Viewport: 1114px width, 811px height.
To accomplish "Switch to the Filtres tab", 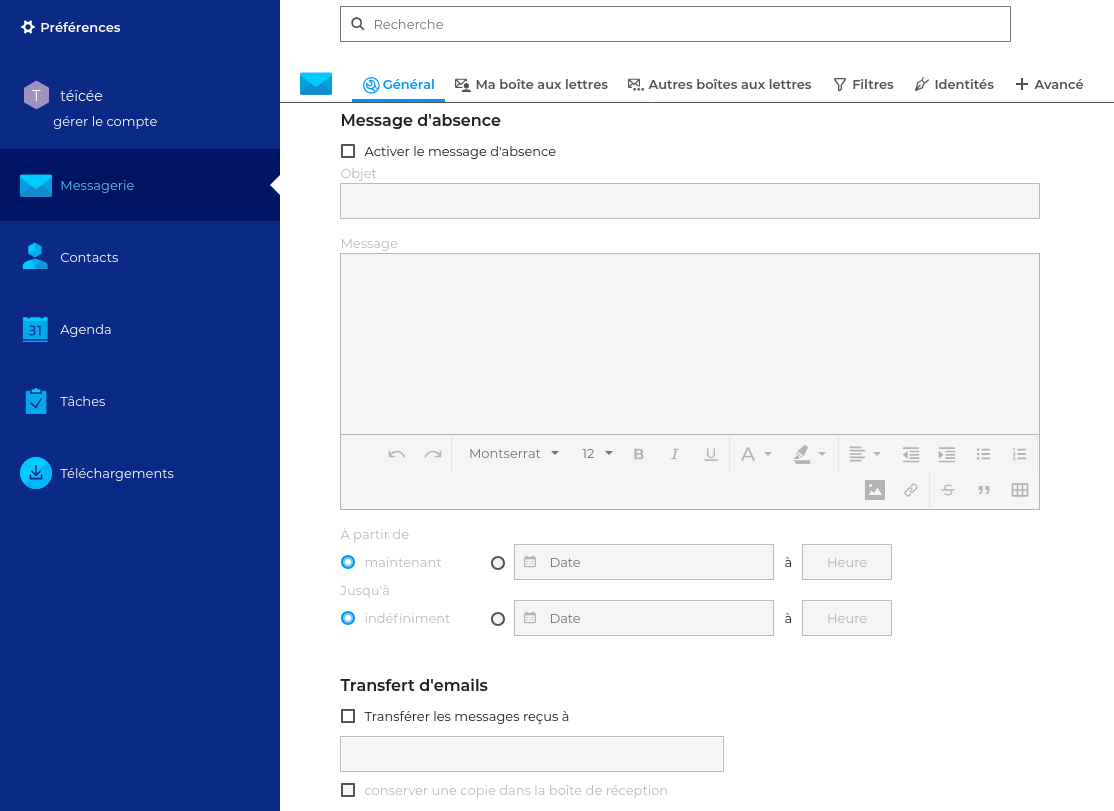I will [x=863, y=85].
